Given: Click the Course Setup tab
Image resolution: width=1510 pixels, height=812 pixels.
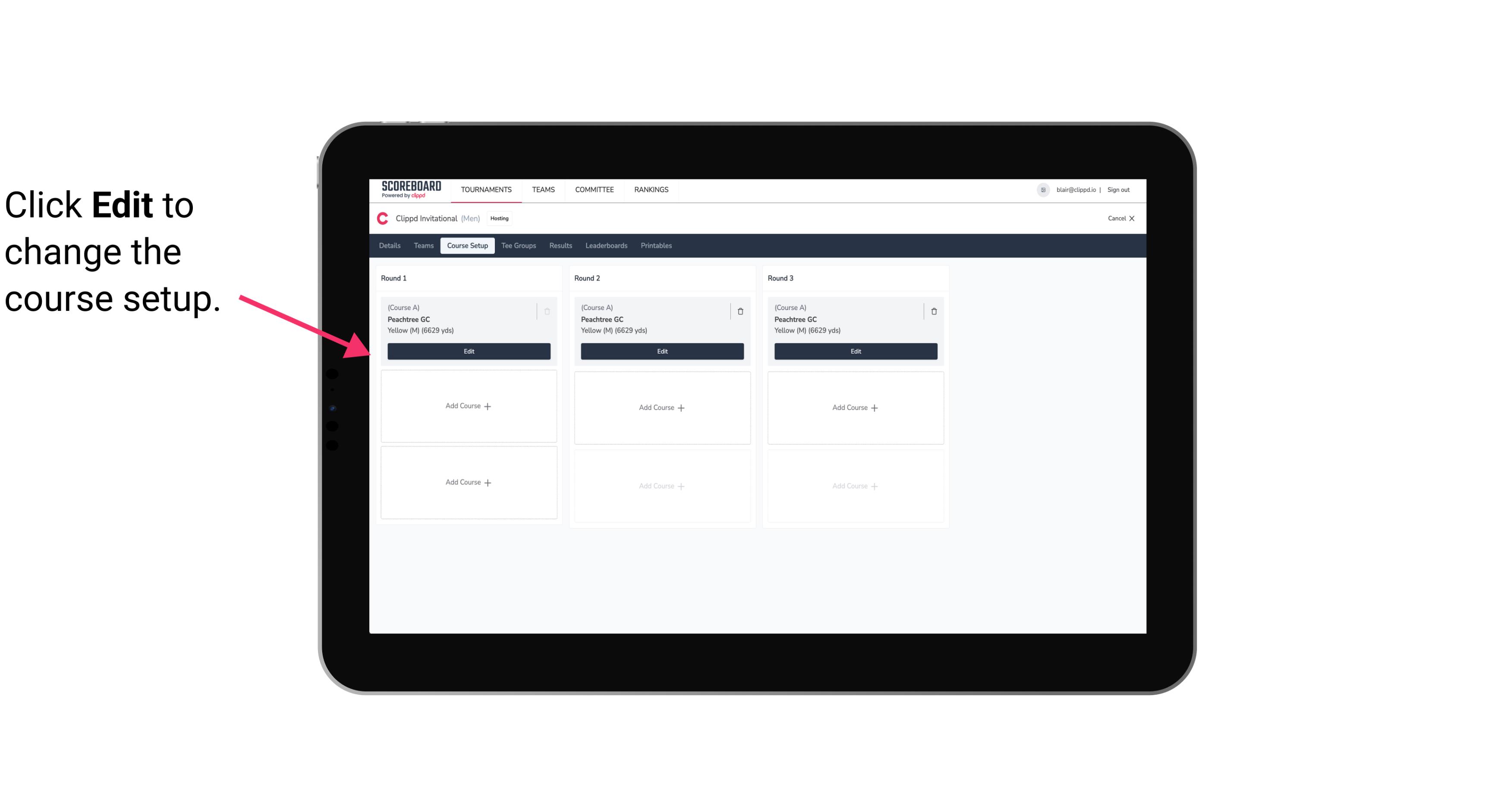Looking at the screenshot, I should pyautogui.click(x=467, y=245).
